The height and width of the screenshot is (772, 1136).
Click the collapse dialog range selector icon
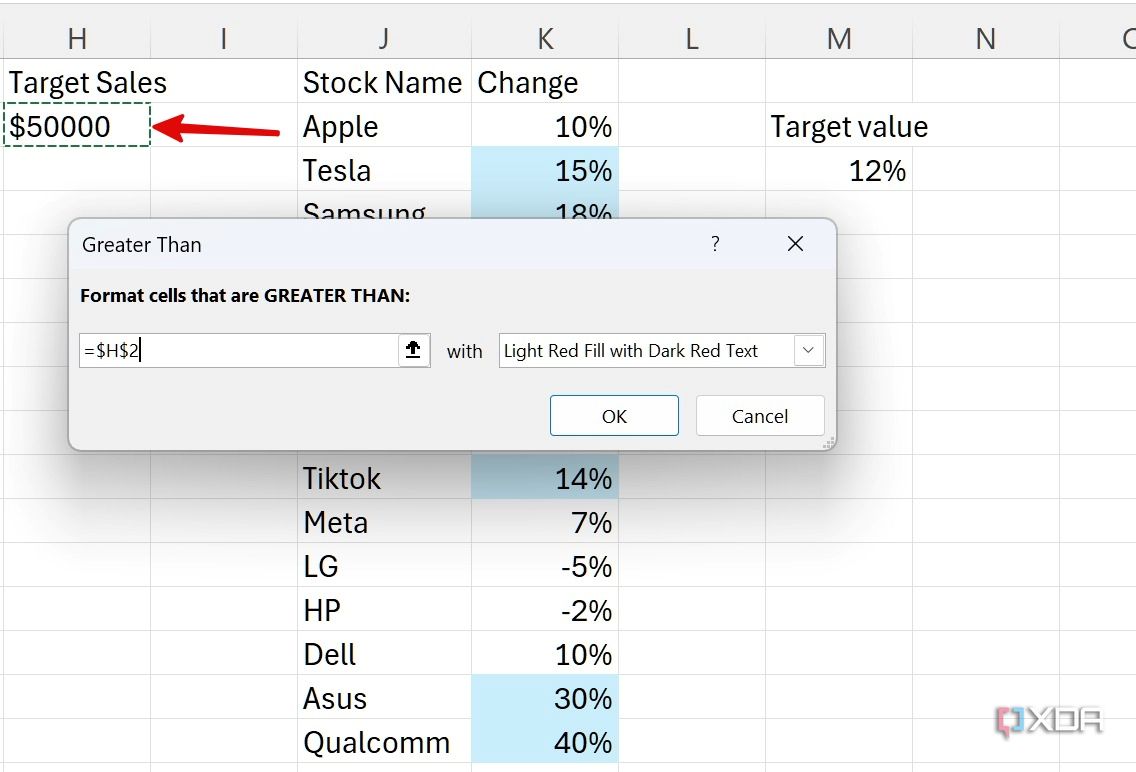[413, 350]
